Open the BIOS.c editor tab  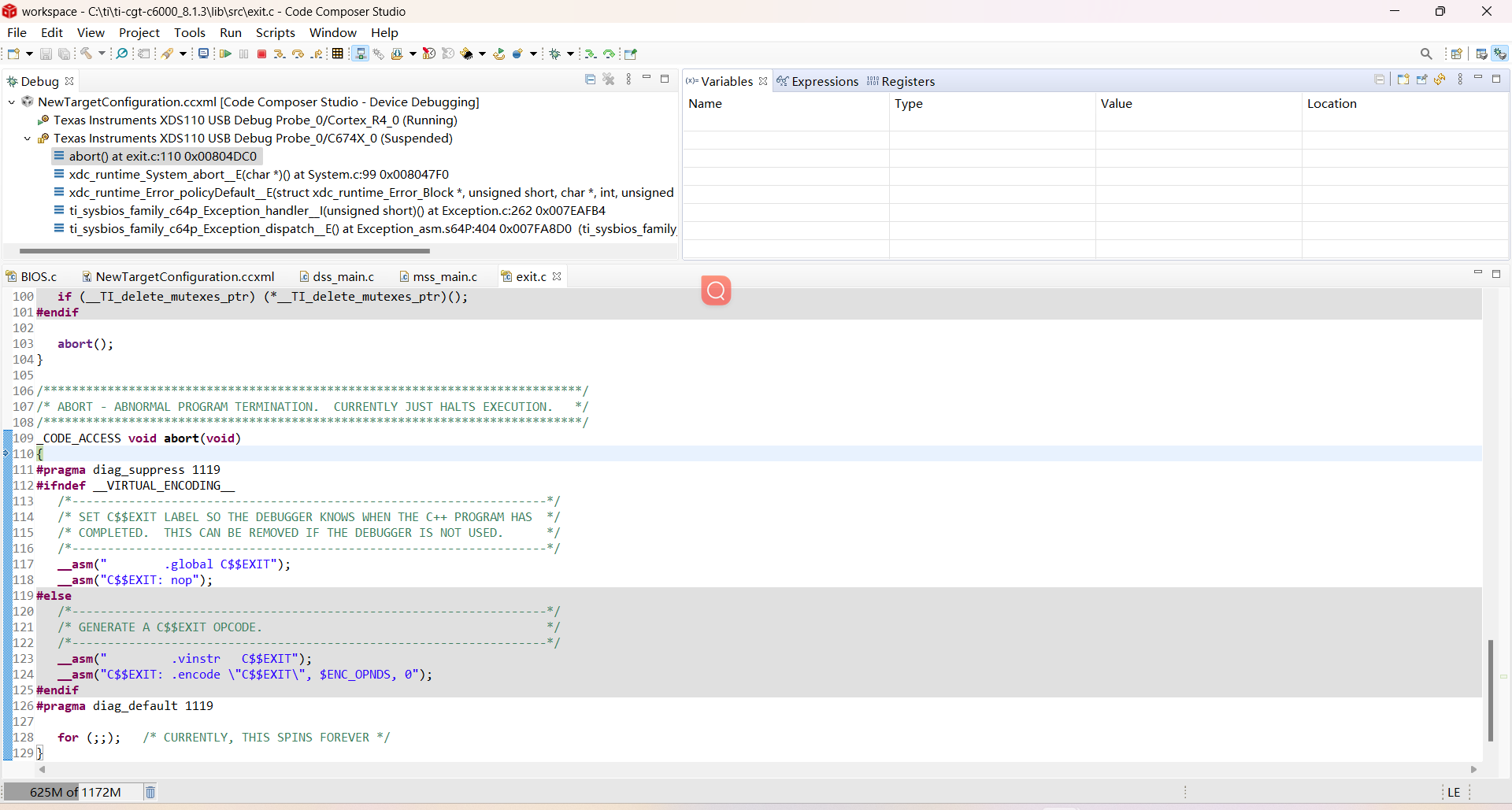(x=32, y=276)
